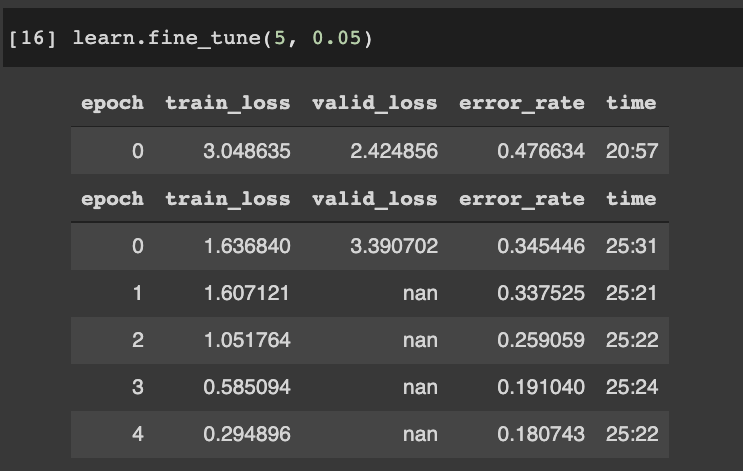Viewport: 743px width, 471px height.
Task: Click error_rate value 0.191040
Action: tap(541, 387)
